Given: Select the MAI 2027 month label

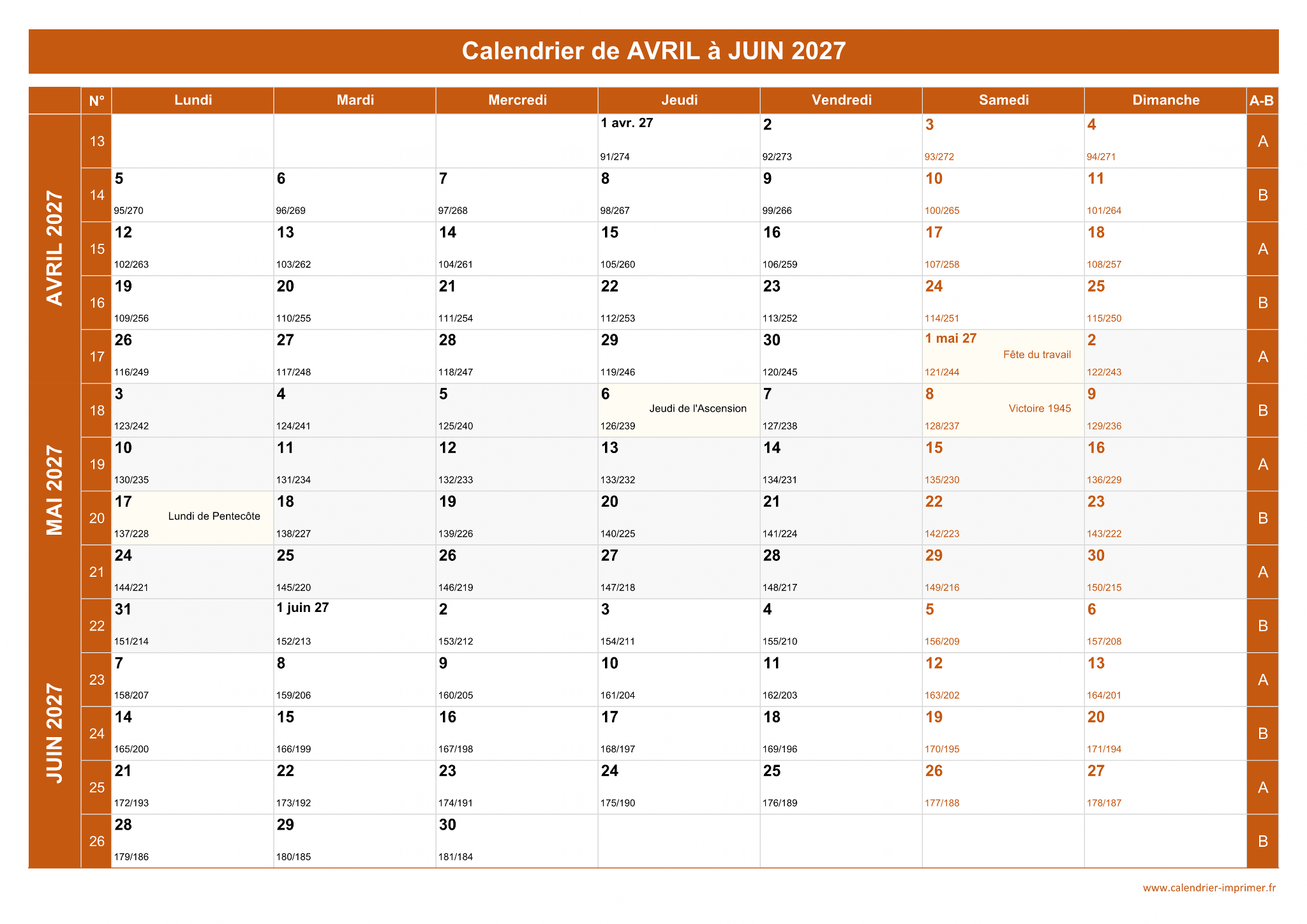Looking at the screenshot, I should click(x=55, y=490).
